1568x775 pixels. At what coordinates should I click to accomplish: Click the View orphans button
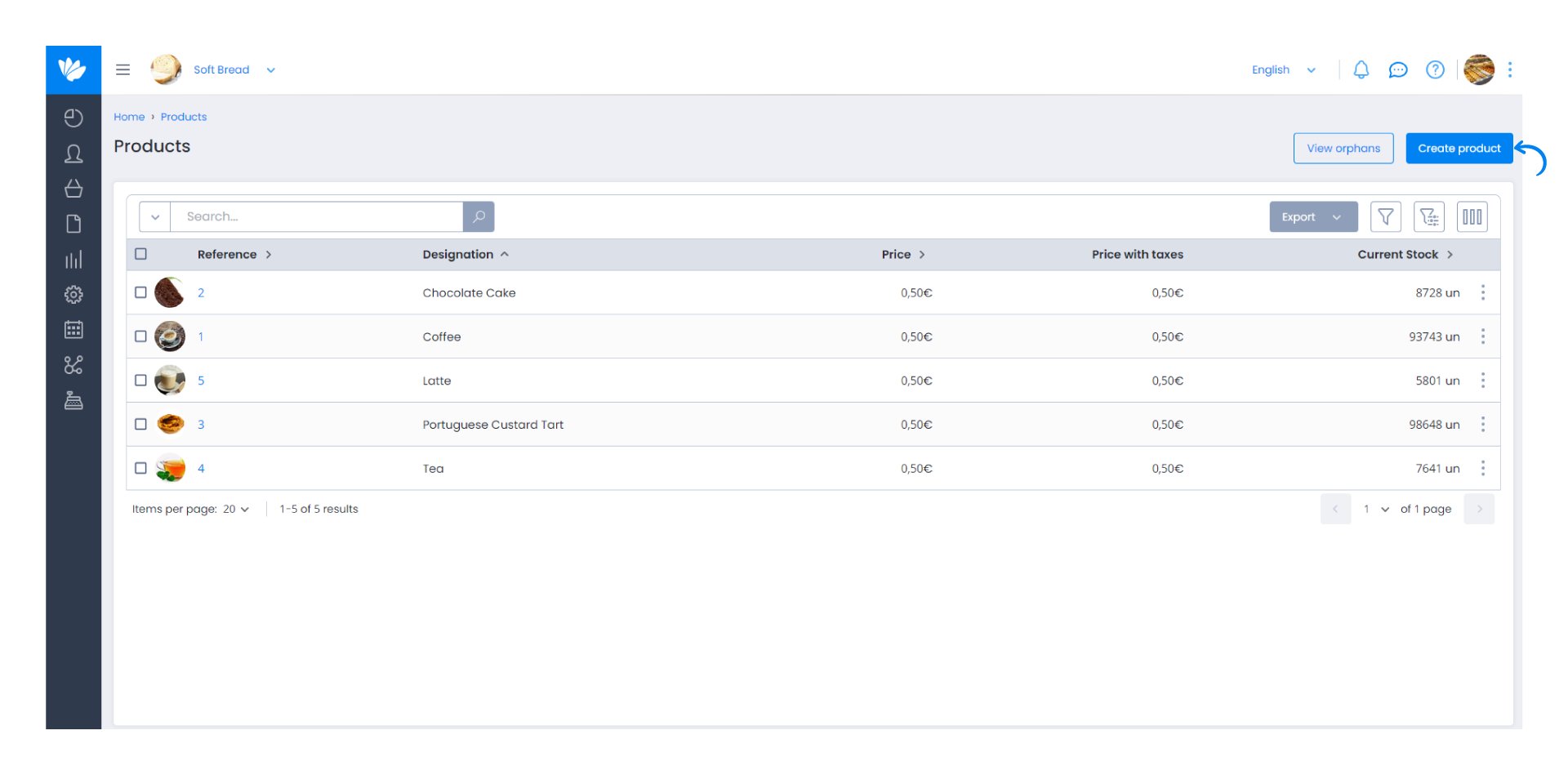pyautogui.click(x=1343, y=149)
